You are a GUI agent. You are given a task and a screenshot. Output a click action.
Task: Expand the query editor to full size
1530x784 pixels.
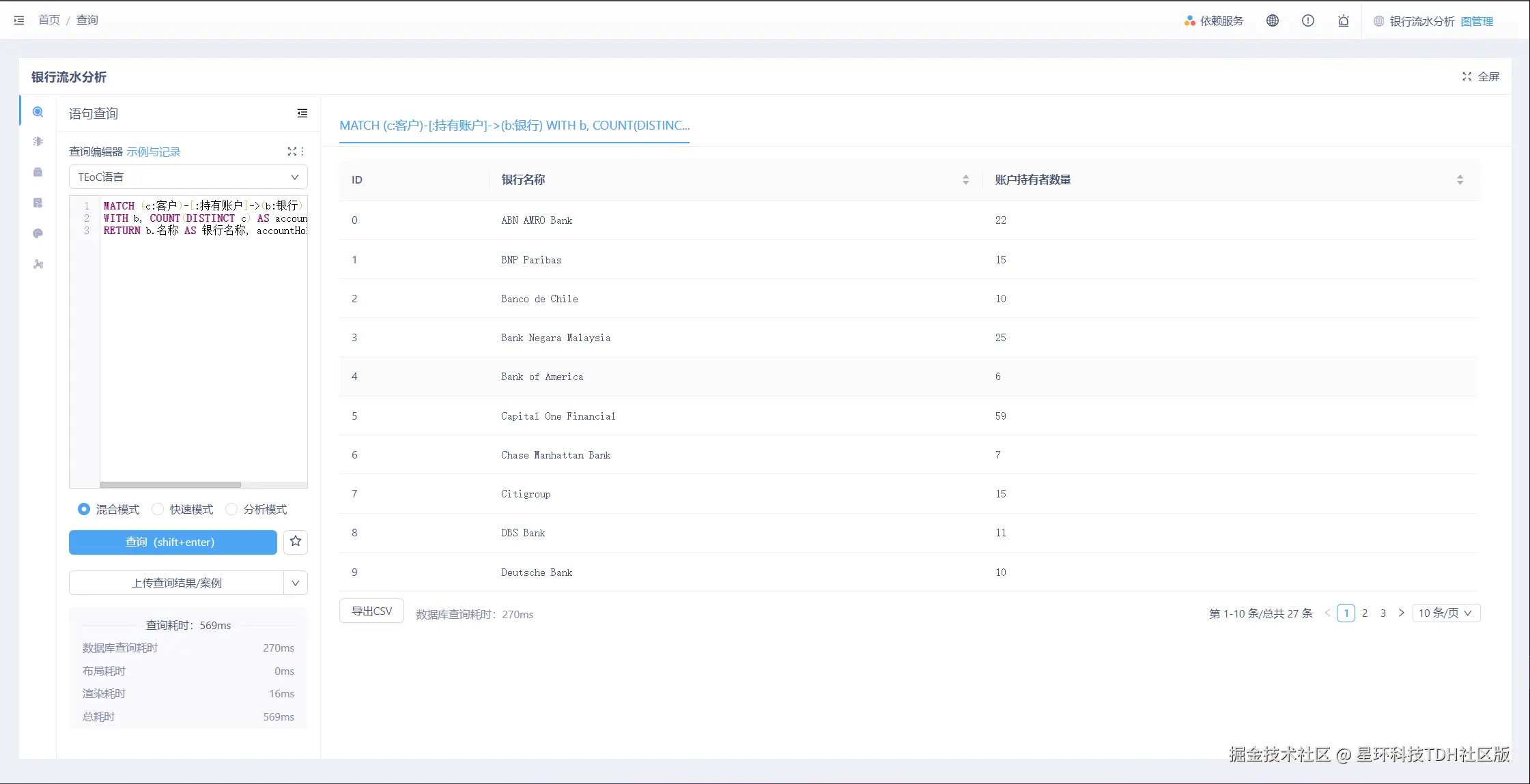coord(292,151)
